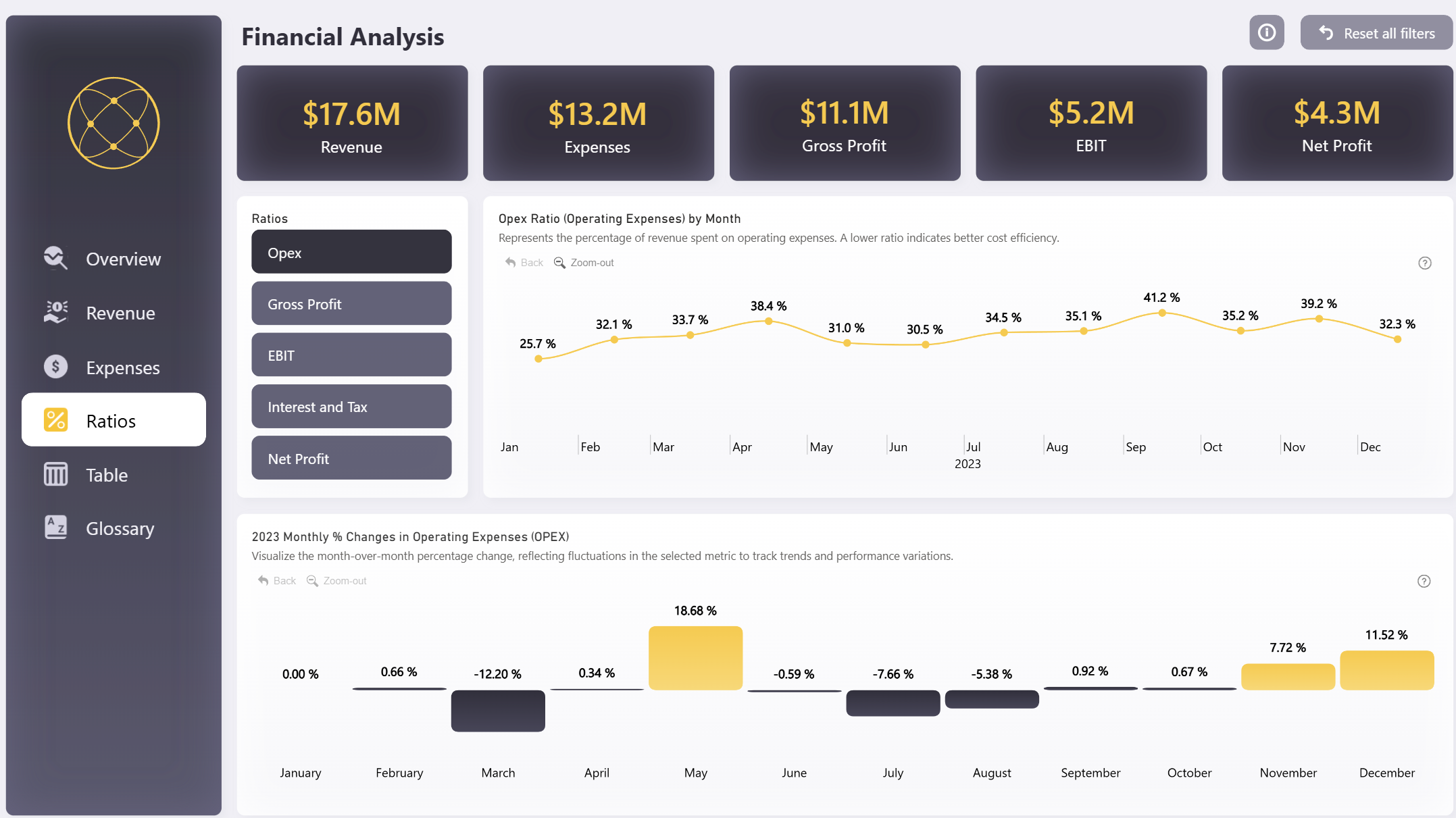Select Interest and Tax ratio
This screenshot has width=1456, height=818.
[x=351, y=407]
